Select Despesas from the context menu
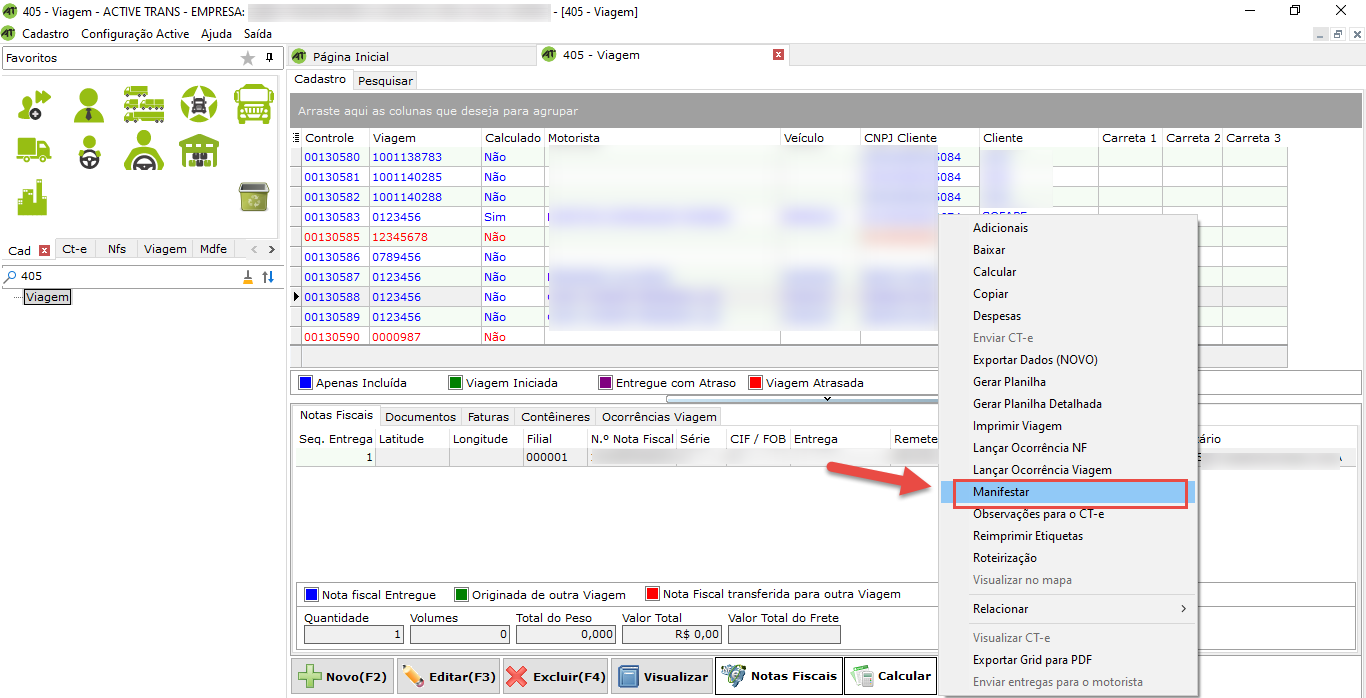Image resolution: width=1366 pixels, height=698 pixels. click(x=1068, y=316)
